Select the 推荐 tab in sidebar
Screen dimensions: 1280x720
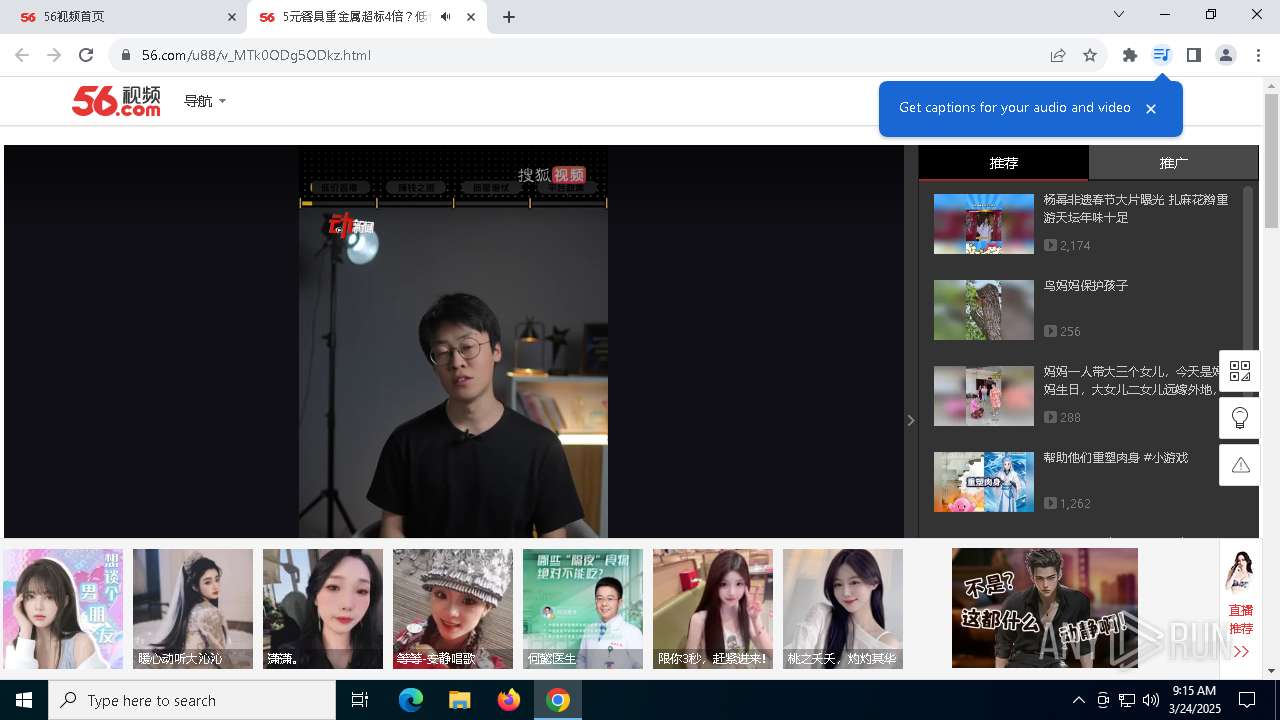coord(1004,163)
